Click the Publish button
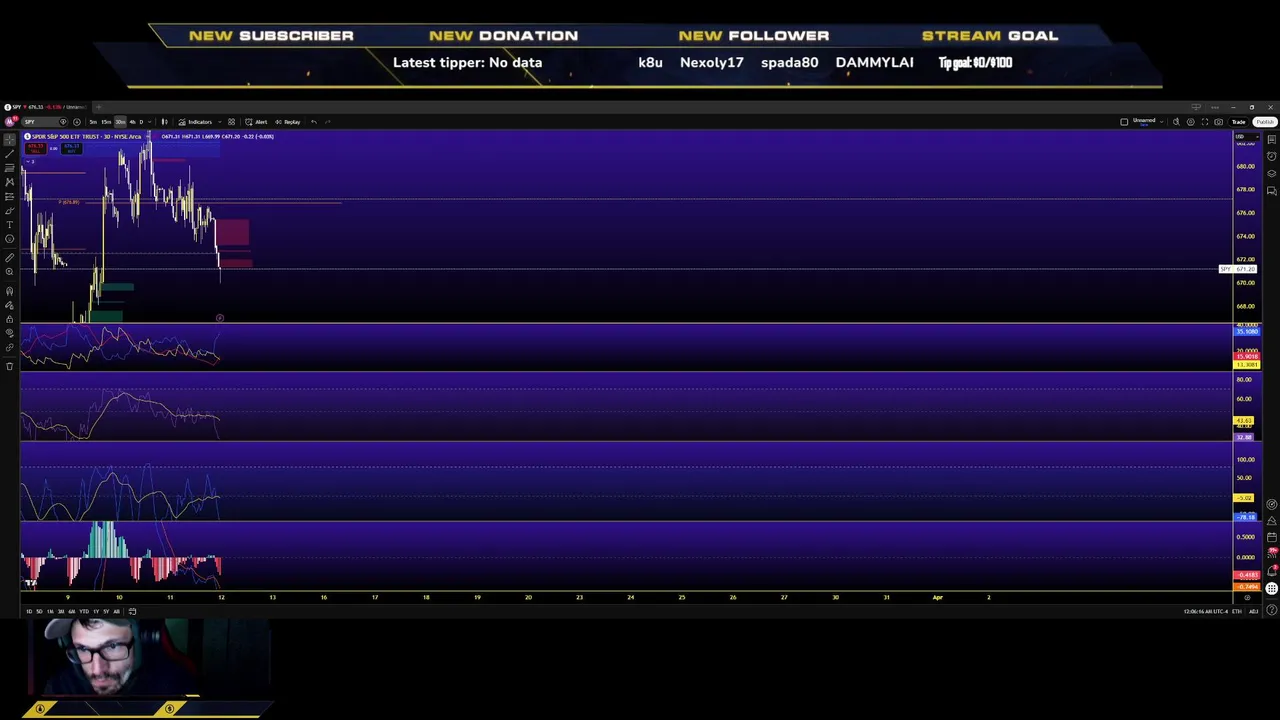 pyautogui.click(x=1265, y=122)
